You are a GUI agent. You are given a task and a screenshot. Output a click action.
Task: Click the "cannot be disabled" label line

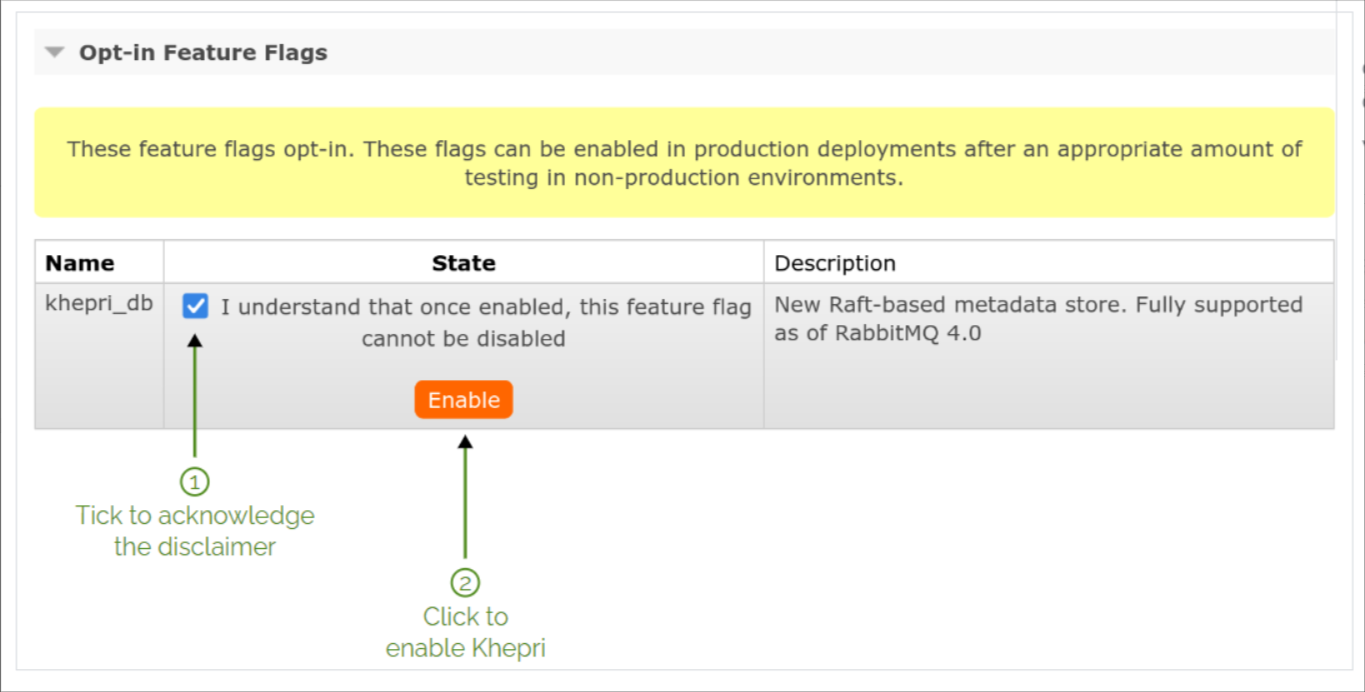(x=463, y=339)
